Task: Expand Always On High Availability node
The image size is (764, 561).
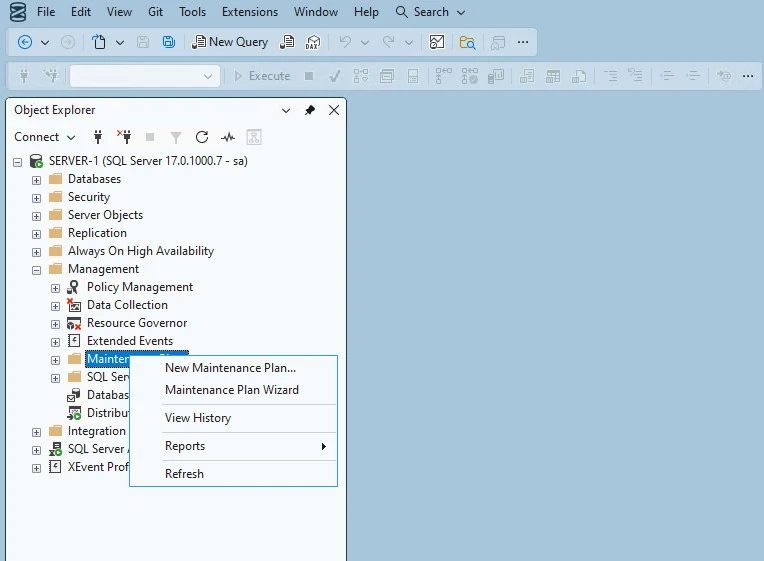Action: (x=37, y=252)
